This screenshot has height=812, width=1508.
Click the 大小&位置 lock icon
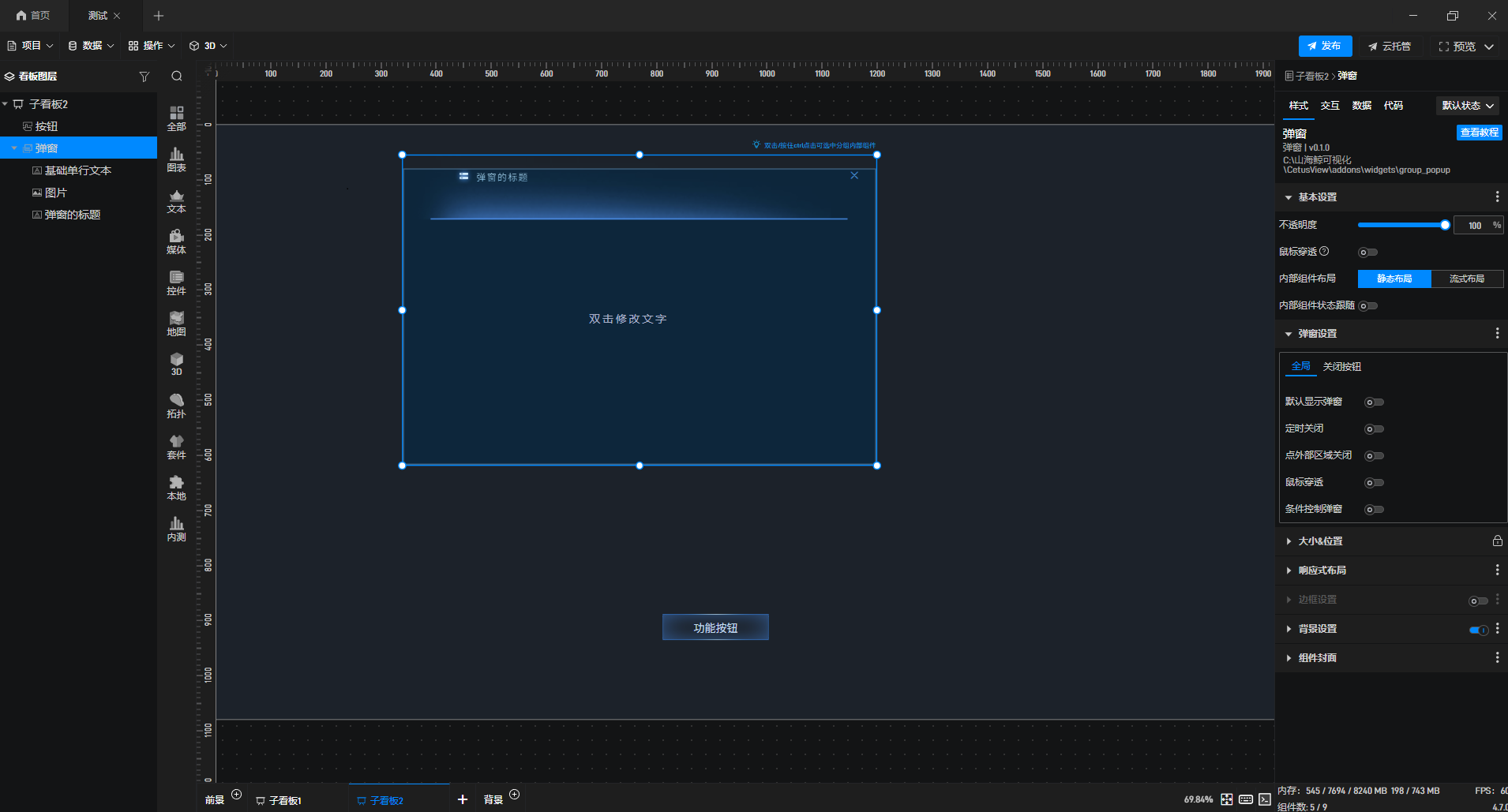click(1497, 541)
